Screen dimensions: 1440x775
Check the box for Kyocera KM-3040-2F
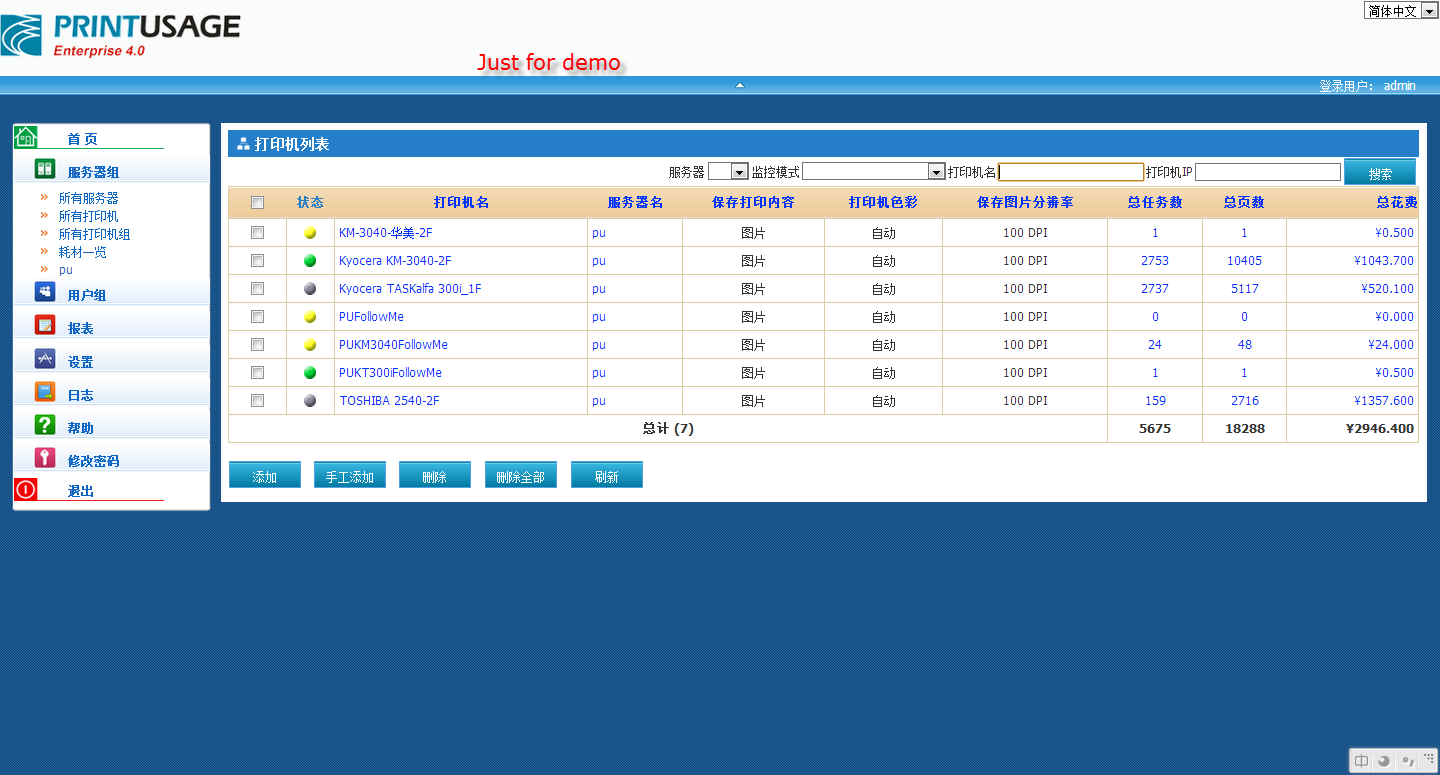pos(257,261)
